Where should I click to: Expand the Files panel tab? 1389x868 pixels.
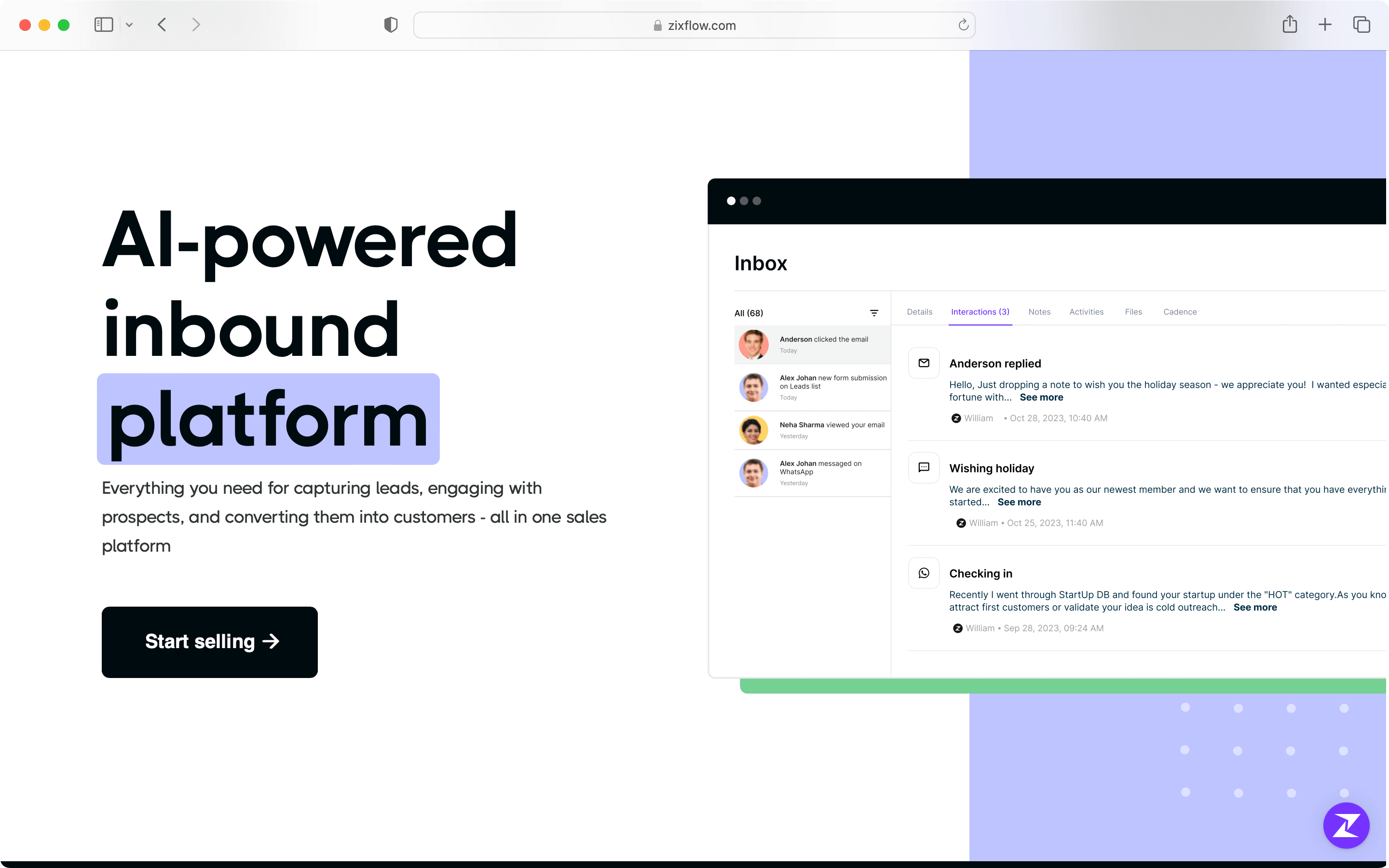[1133, 311]
